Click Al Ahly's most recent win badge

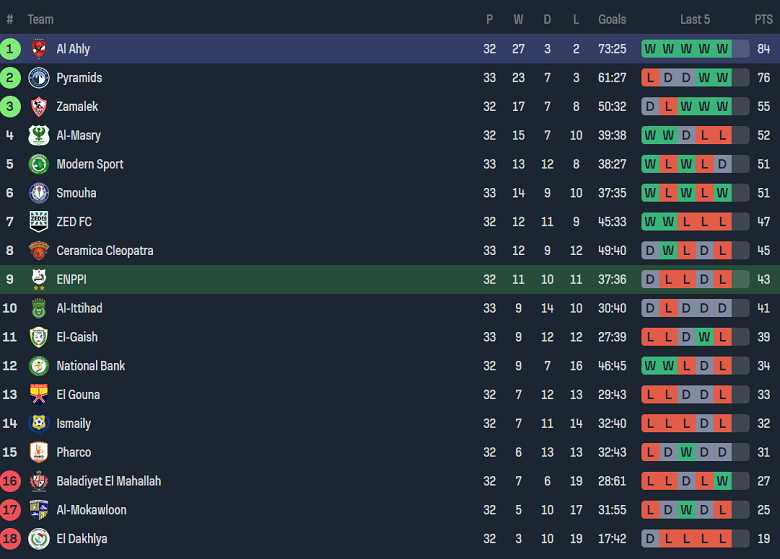(x=722, y=49)
